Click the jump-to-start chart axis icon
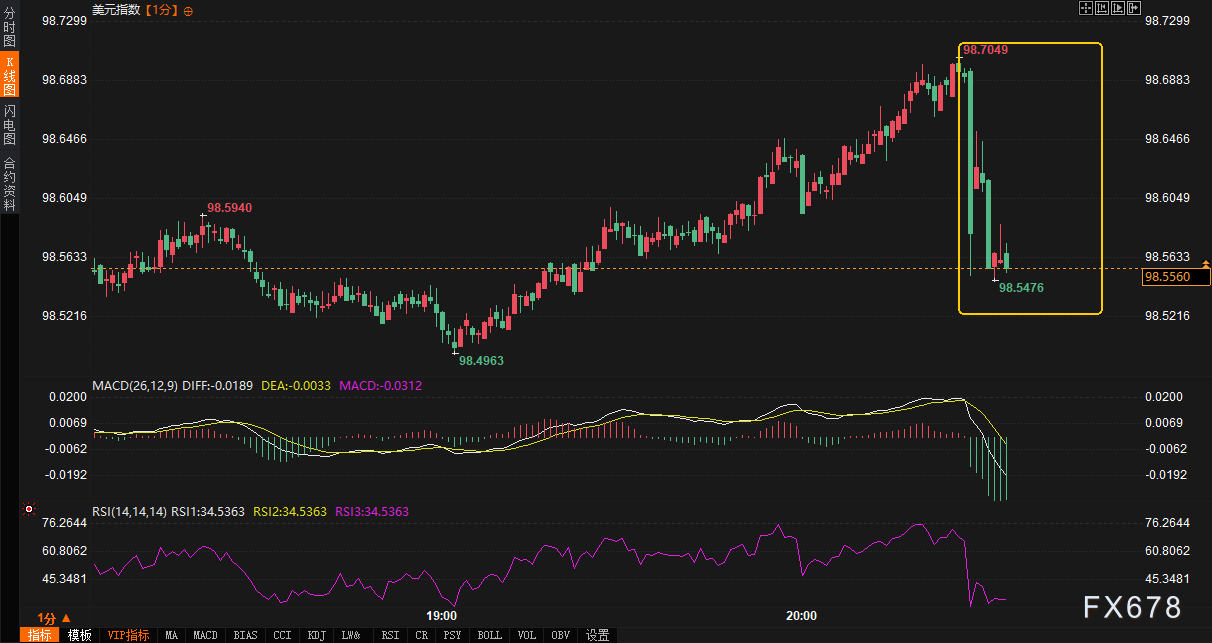The height and width of the screenshot is (643, 1212). pos(1102,9)
